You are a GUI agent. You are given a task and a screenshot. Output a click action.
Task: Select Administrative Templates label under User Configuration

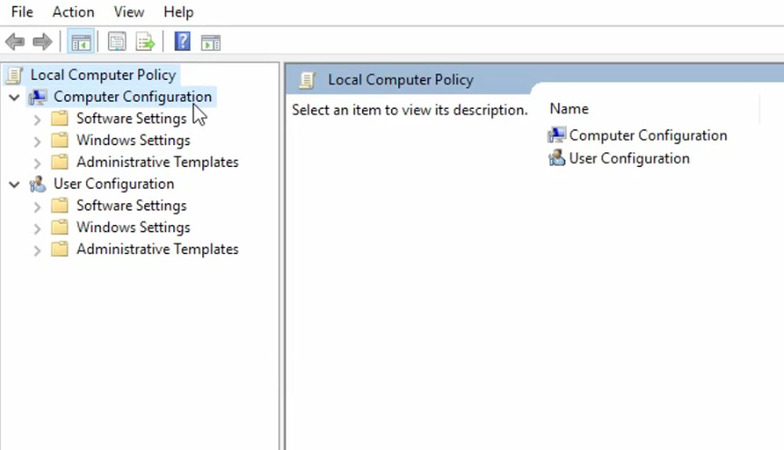158,249
